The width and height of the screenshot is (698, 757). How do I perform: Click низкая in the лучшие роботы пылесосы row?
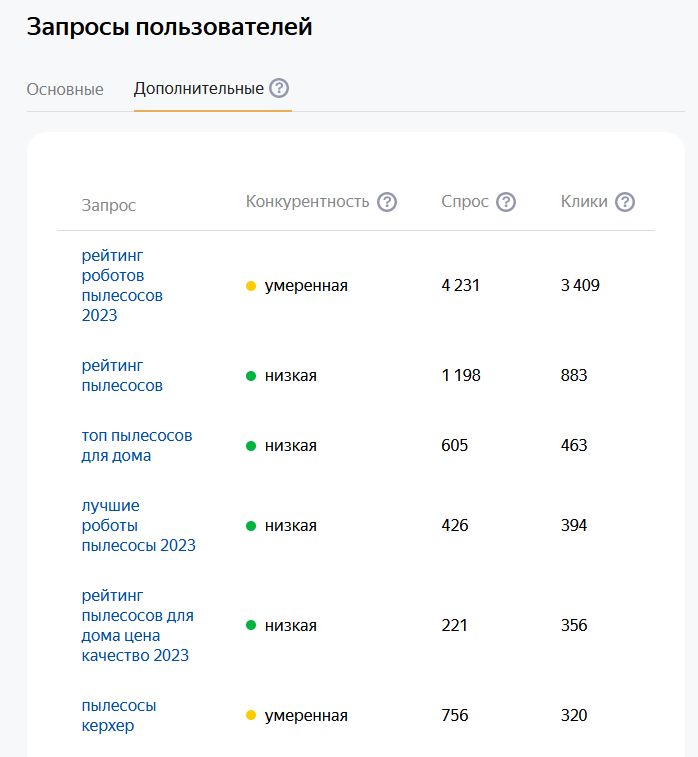291,525
